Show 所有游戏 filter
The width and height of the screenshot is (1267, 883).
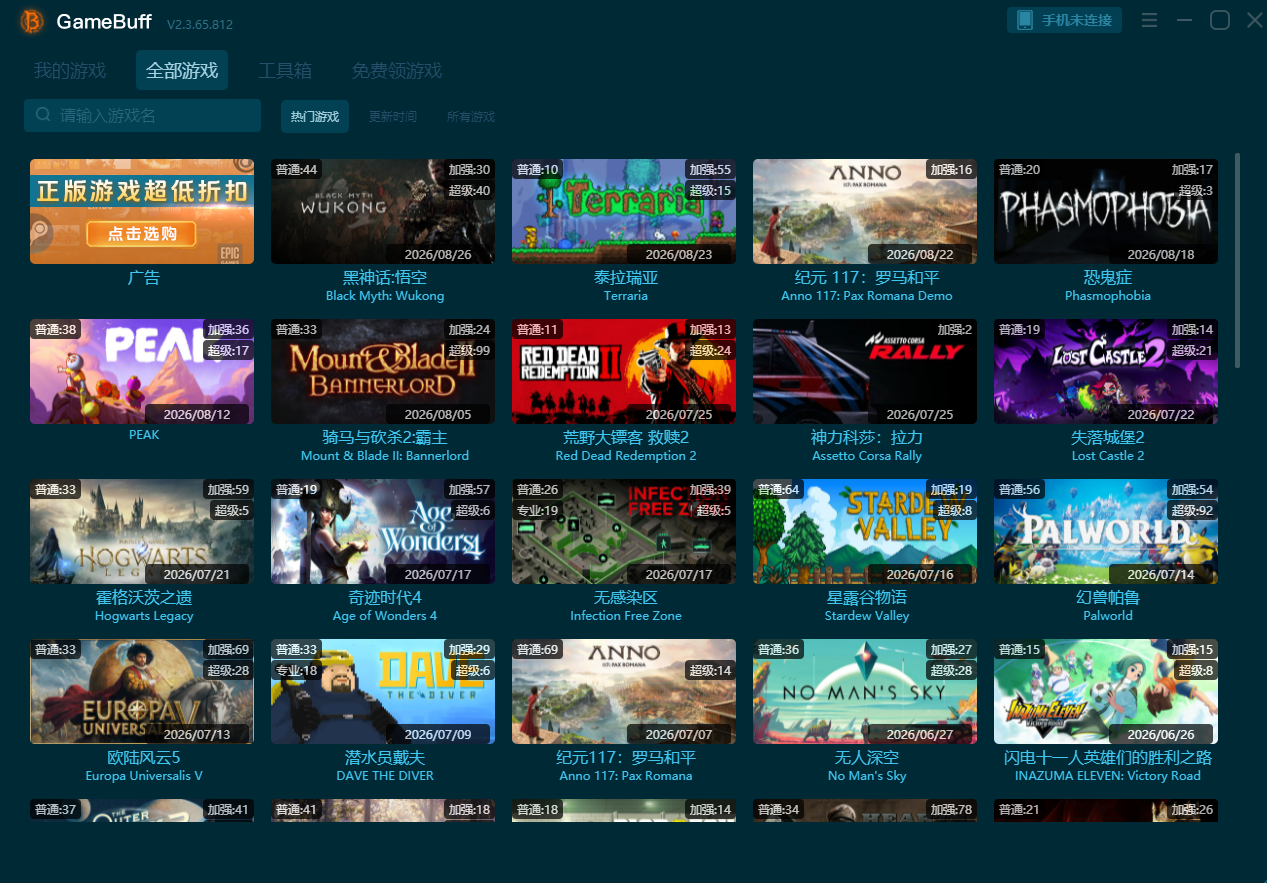tap(471, 117)
